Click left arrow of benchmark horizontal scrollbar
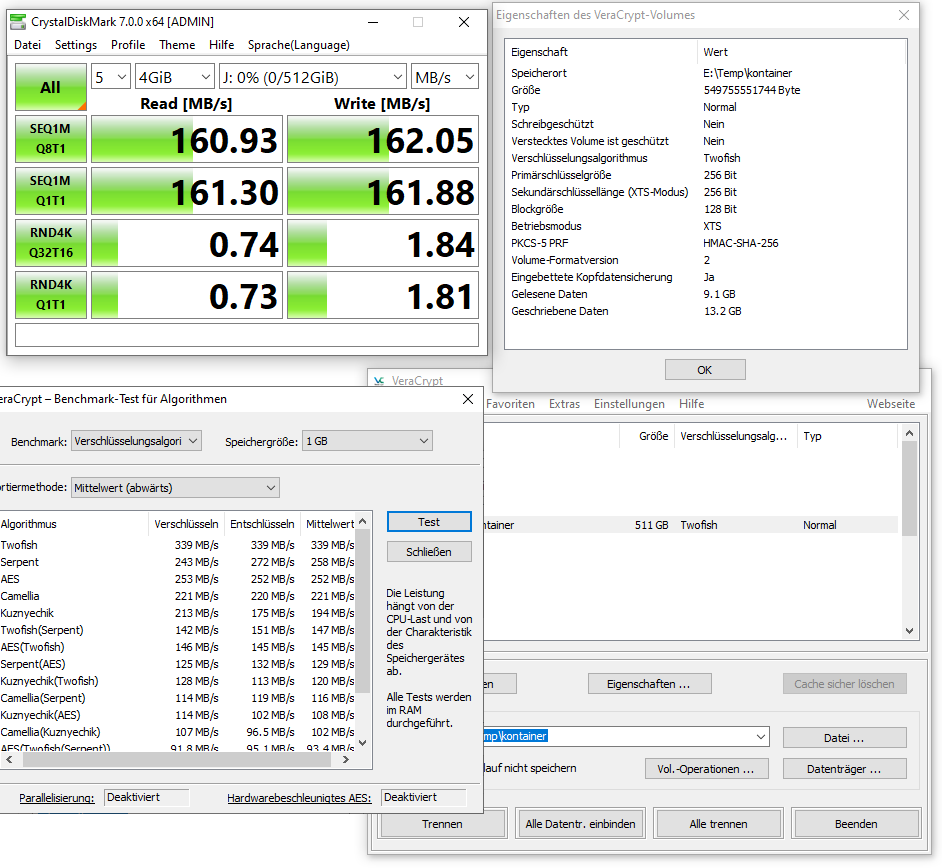Image resolution: width=942 pixels, height=868 pixels. pyautogui.click(x=9, y=760)
